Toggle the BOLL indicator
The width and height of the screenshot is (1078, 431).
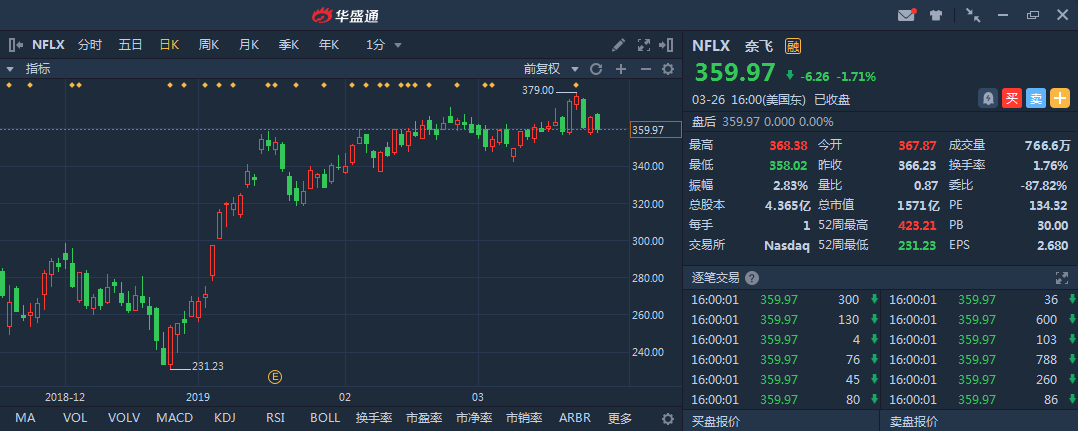click(324, 418)
